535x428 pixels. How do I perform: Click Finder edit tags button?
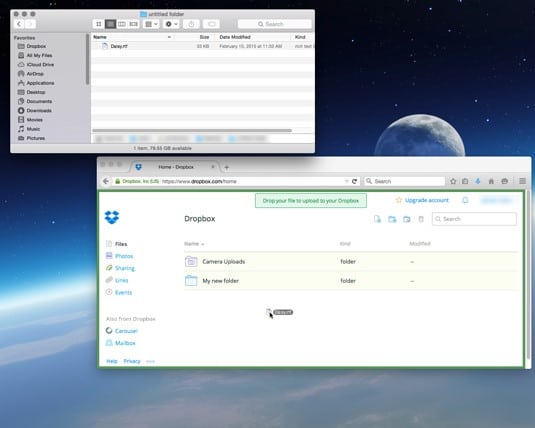212,24
